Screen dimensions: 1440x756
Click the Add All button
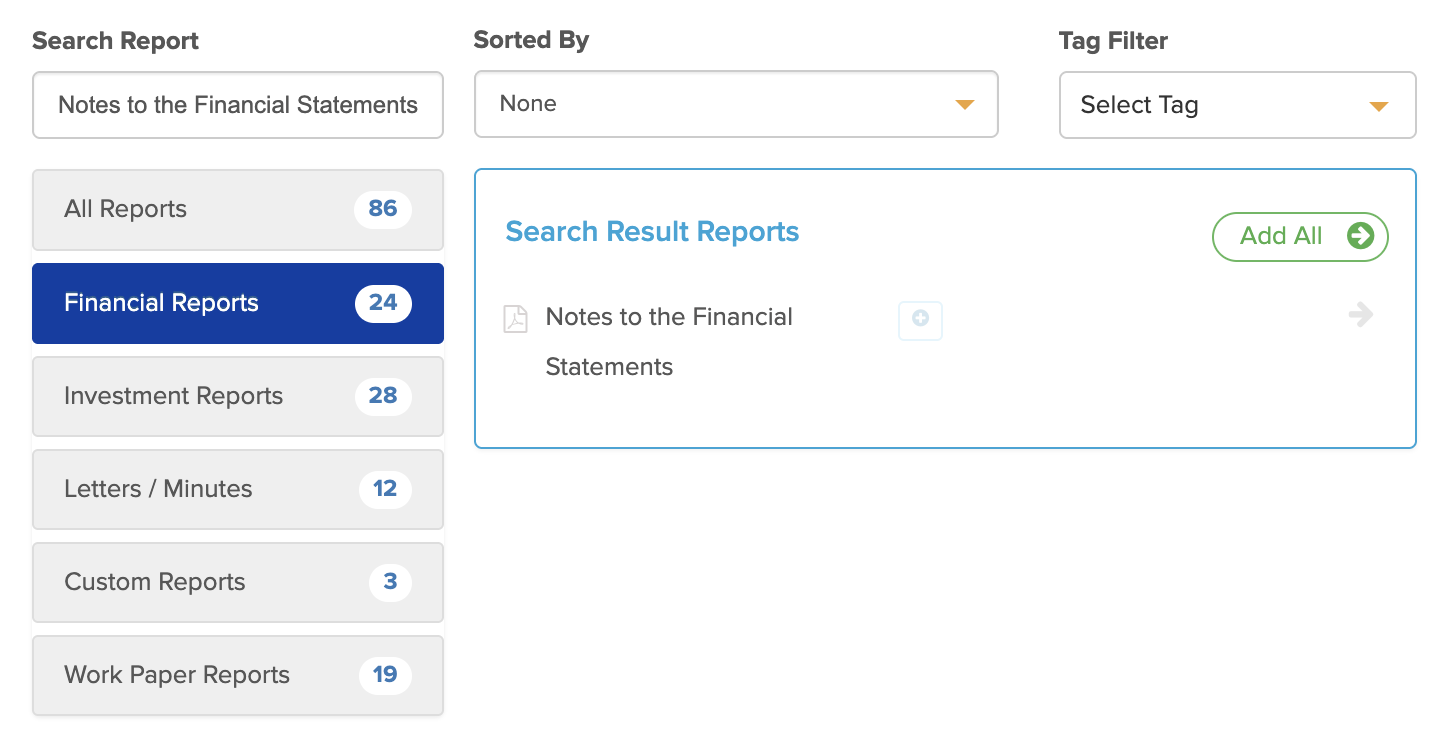(1300, 237)
